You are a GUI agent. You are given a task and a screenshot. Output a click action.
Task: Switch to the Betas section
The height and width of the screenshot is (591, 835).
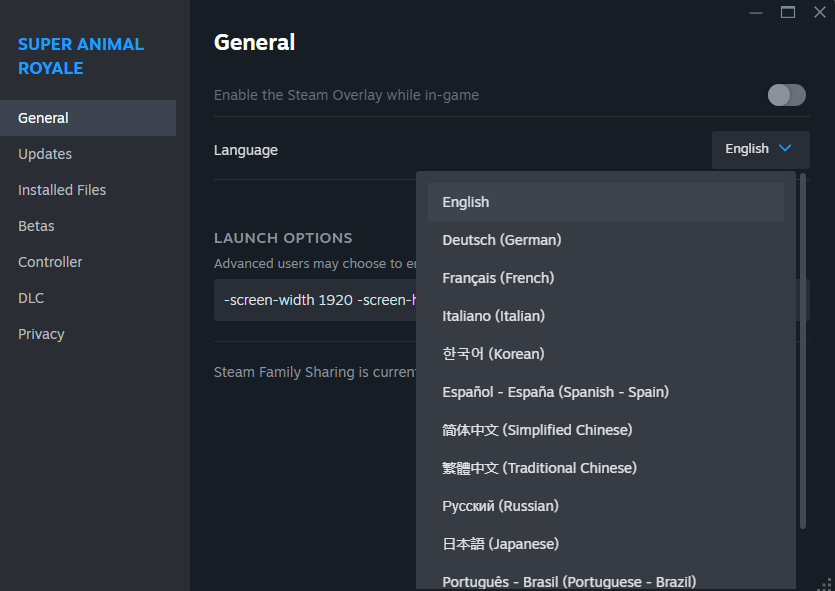point(88,226)
